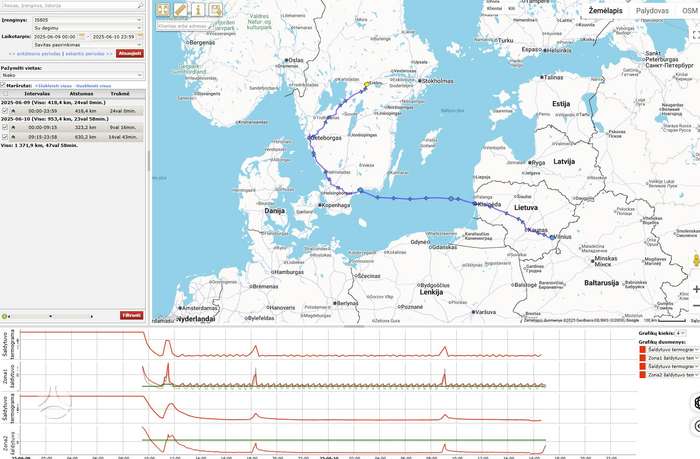Open the Grafikų kiekis count dropdown
The width and height of the screenshot is (700, 459).
[681, 333]
